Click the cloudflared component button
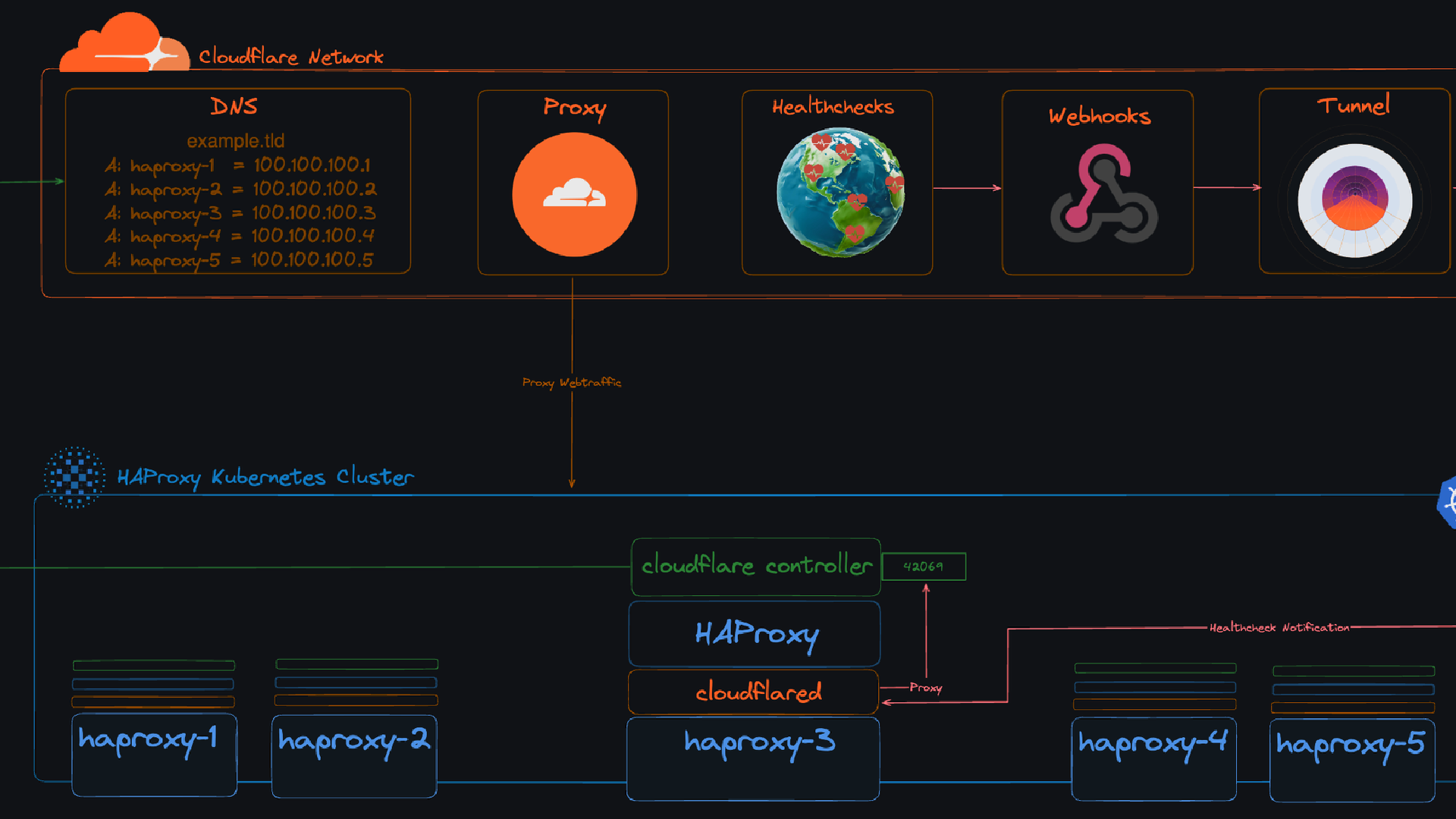This screenshot has width=1456, height=819. point(753,691)
